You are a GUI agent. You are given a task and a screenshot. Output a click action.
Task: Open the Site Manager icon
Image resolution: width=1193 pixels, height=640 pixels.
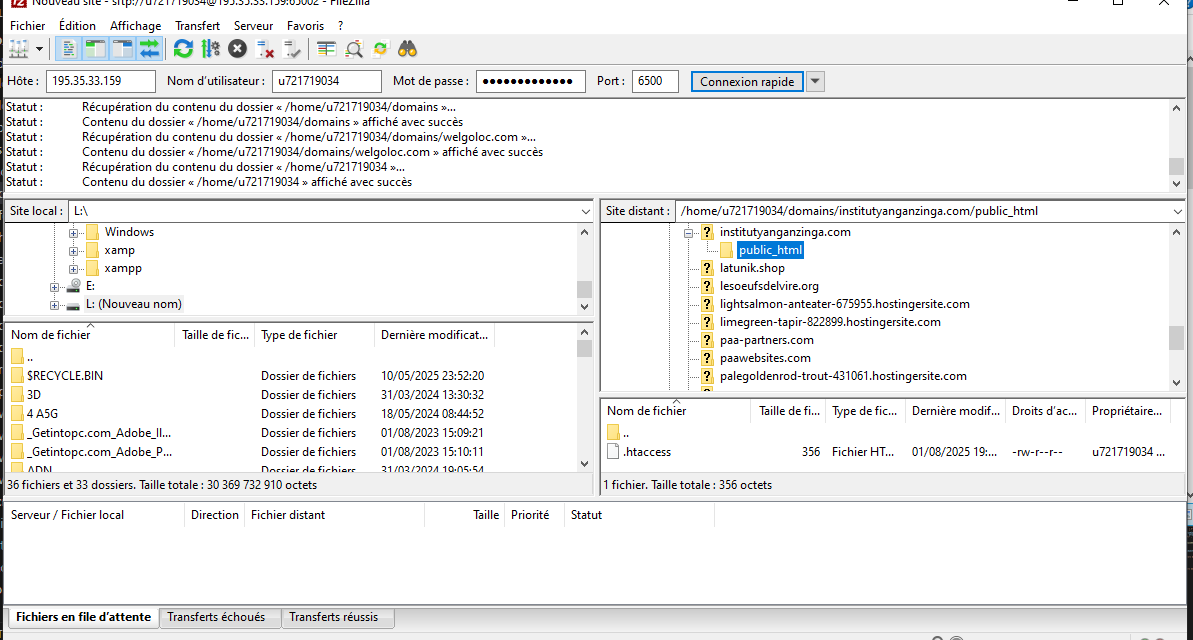18,48
